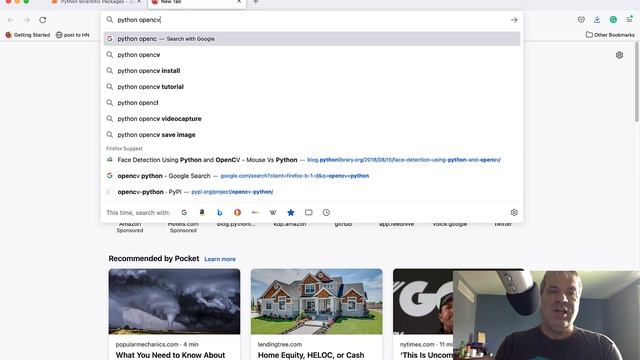Screen dimensions: 640x360
Task: Click Learn more beside Recommended by Pocket
Action: click(220, 259)
